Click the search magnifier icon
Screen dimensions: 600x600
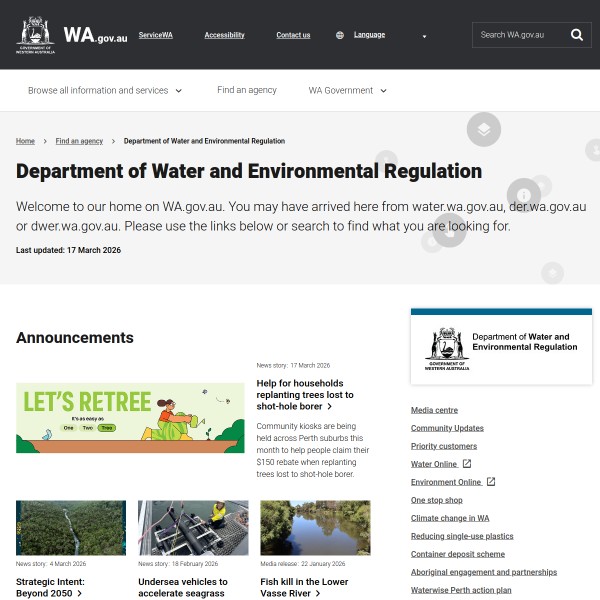point(576,35)
